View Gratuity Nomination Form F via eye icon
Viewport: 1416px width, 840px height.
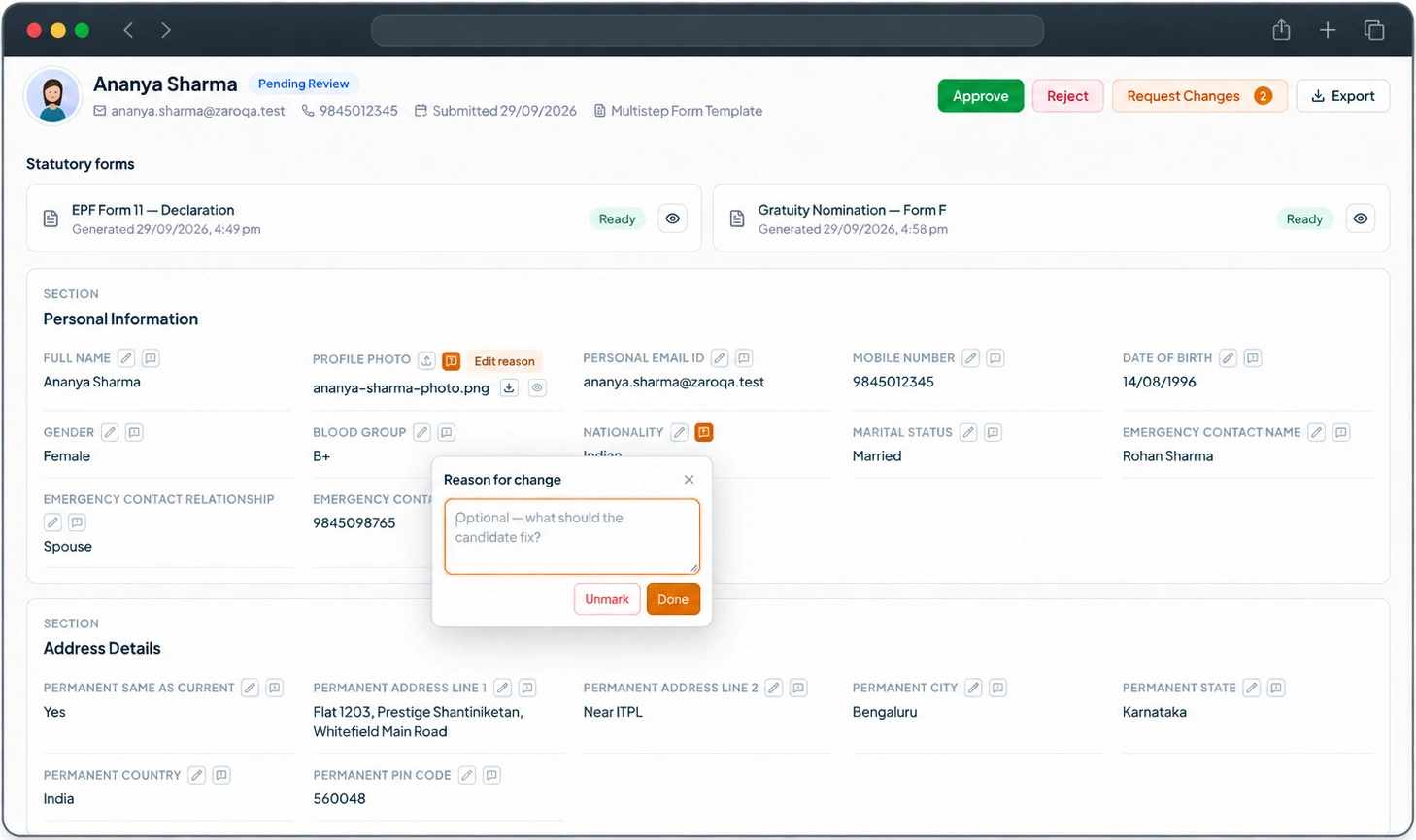coord(1361,218)
